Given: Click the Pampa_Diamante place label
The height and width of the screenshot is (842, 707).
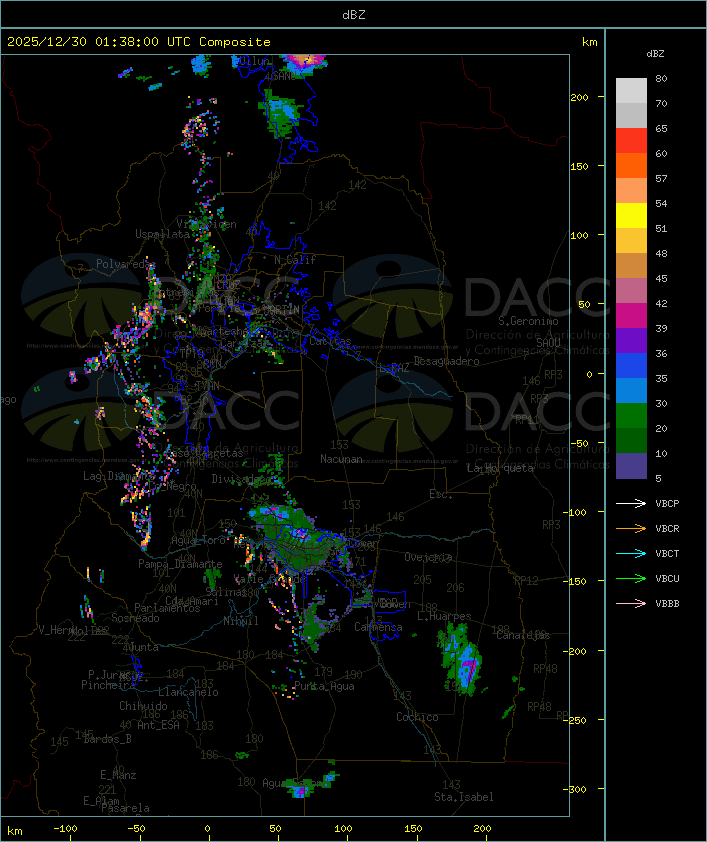Looking at the screenshot, I should 180,564.
